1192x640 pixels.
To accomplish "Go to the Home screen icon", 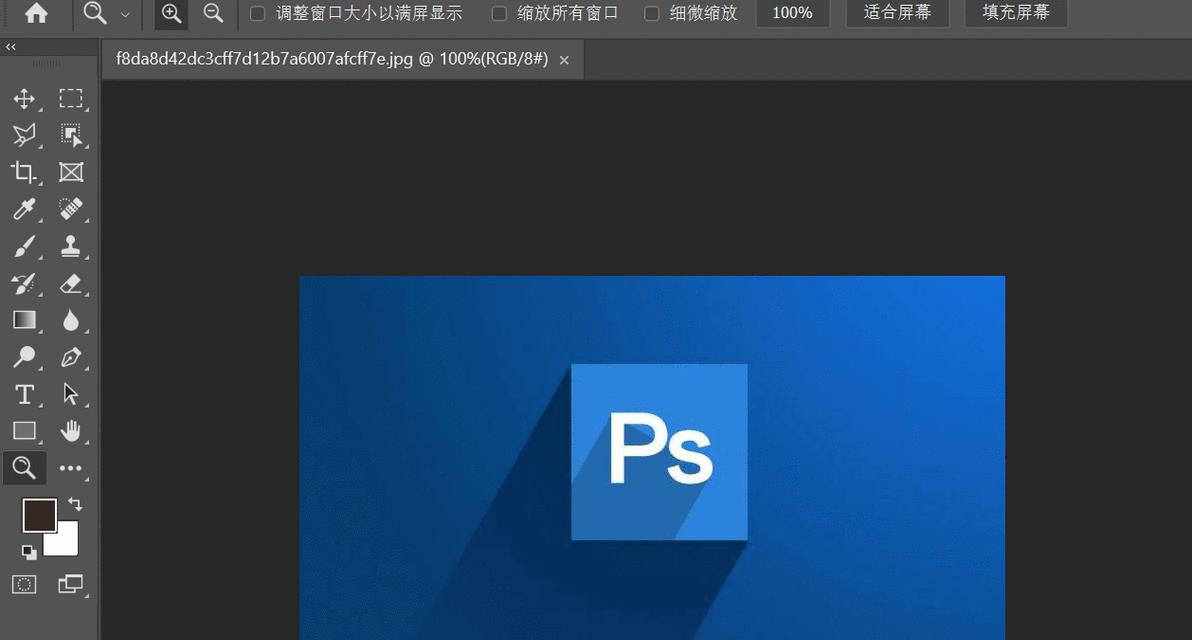I will click(36, 13).
